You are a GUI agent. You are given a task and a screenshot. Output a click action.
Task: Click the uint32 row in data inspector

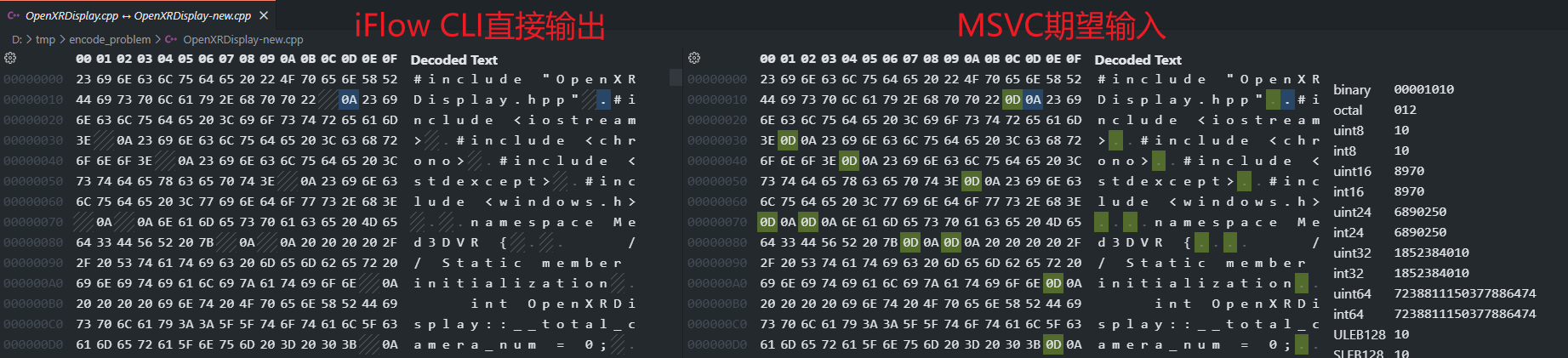point(1352,253)
